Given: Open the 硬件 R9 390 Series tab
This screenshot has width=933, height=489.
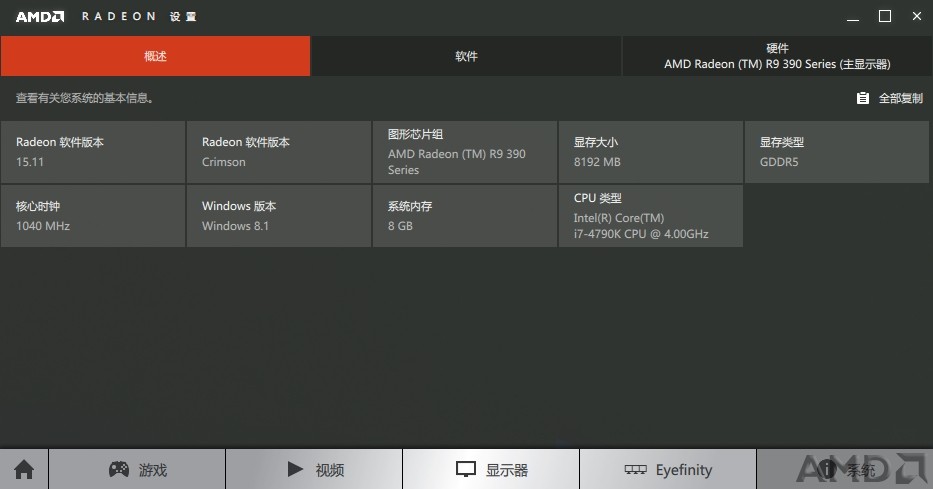Looking at the screenshot, I should coord(777,56).
